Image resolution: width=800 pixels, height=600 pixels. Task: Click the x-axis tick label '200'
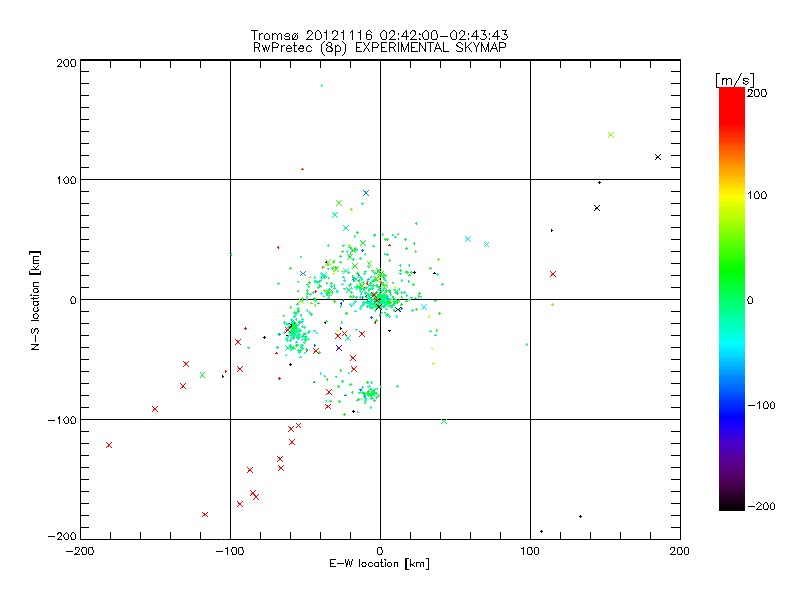[680, 551]
